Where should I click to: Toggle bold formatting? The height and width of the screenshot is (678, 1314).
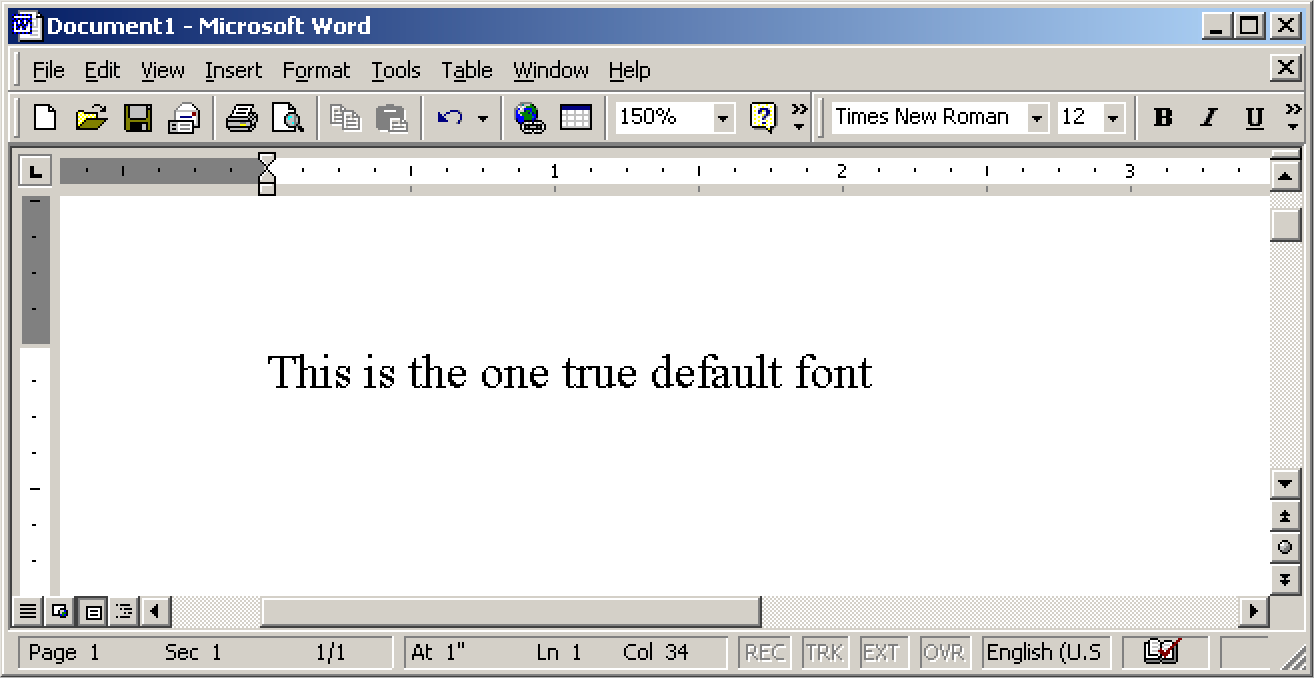[1162, 118]
